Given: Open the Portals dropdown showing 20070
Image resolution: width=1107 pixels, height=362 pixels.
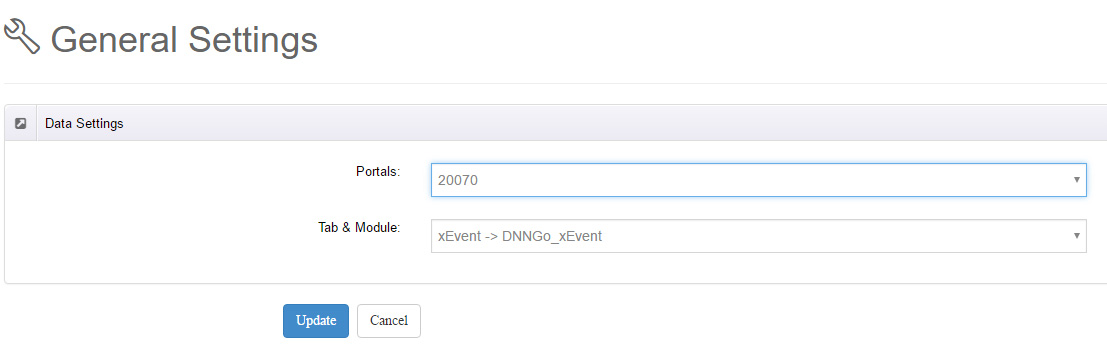Looking at the screenshot, I should pyautogui.click(x=758, y=180).
